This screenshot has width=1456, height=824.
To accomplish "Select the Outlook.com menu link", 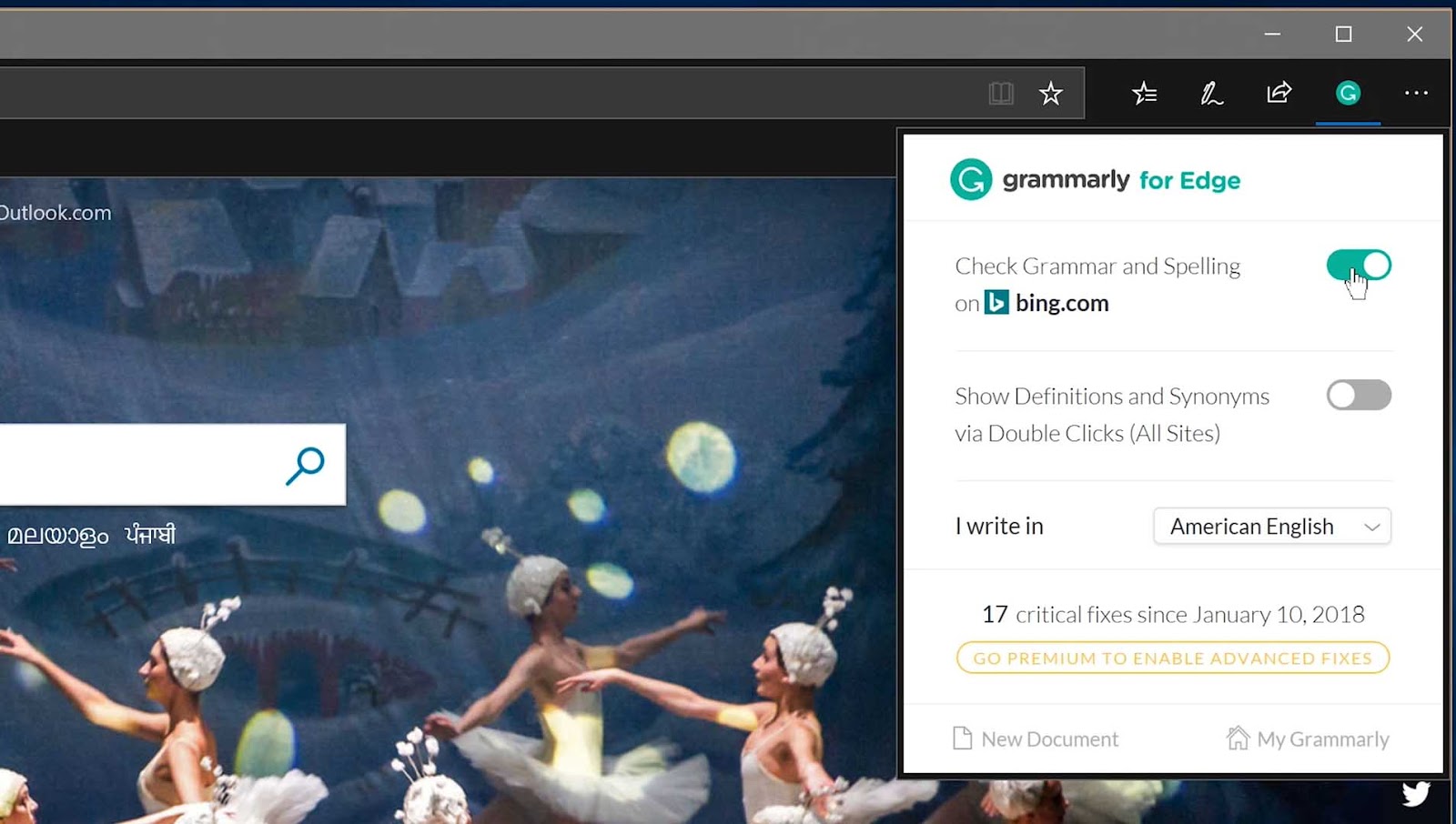I will tap(56, 212).
